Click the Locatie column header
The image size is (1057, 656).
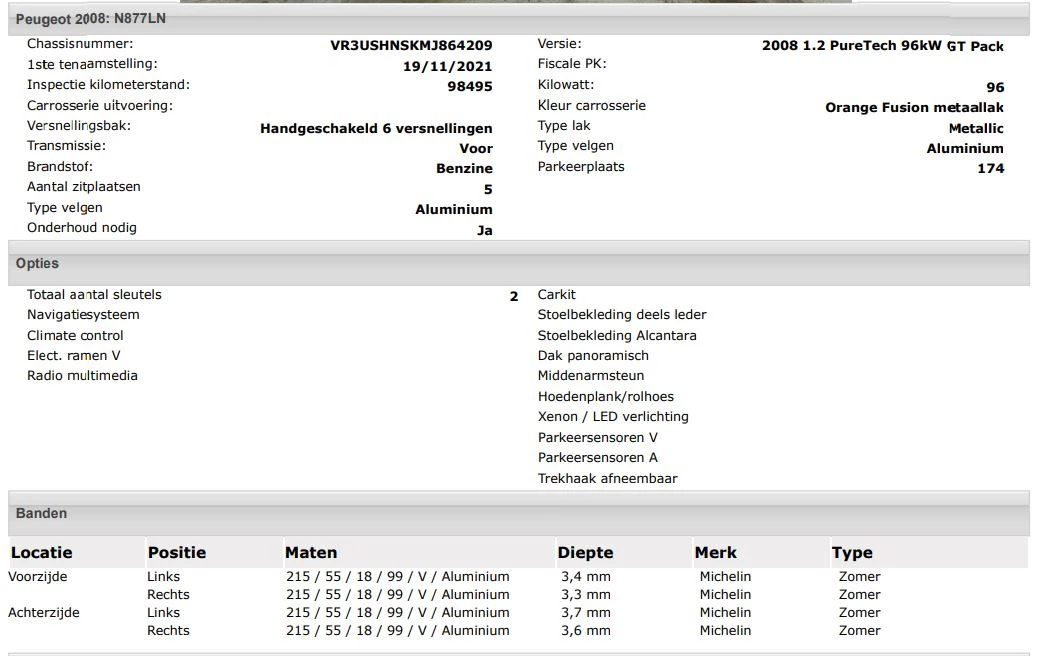pyautogui.click(x=42, y=553)
